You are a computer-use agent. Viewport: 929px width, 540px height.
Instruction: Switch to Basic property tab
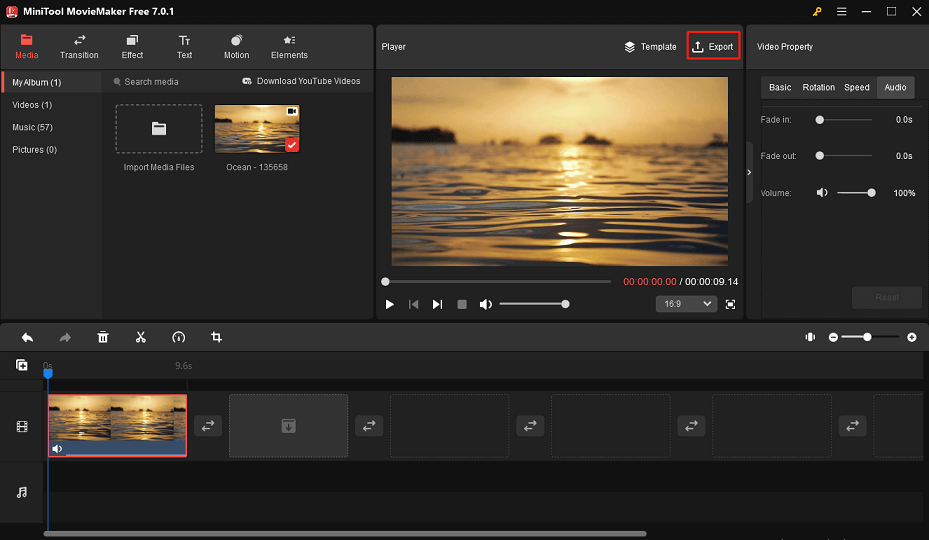tap(780, 87)
